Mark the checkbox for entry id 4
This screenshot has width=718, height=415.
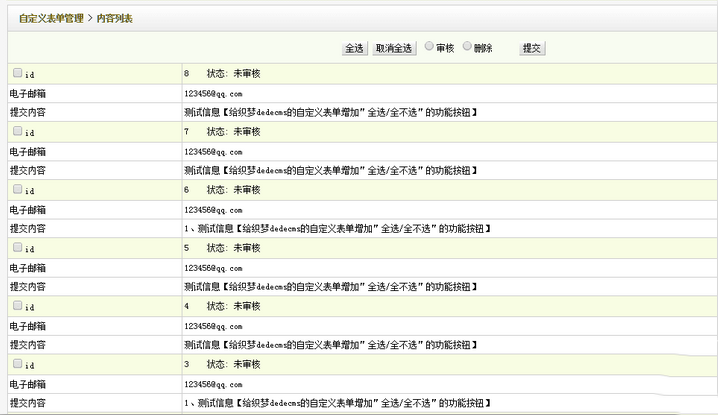point(17,305)
